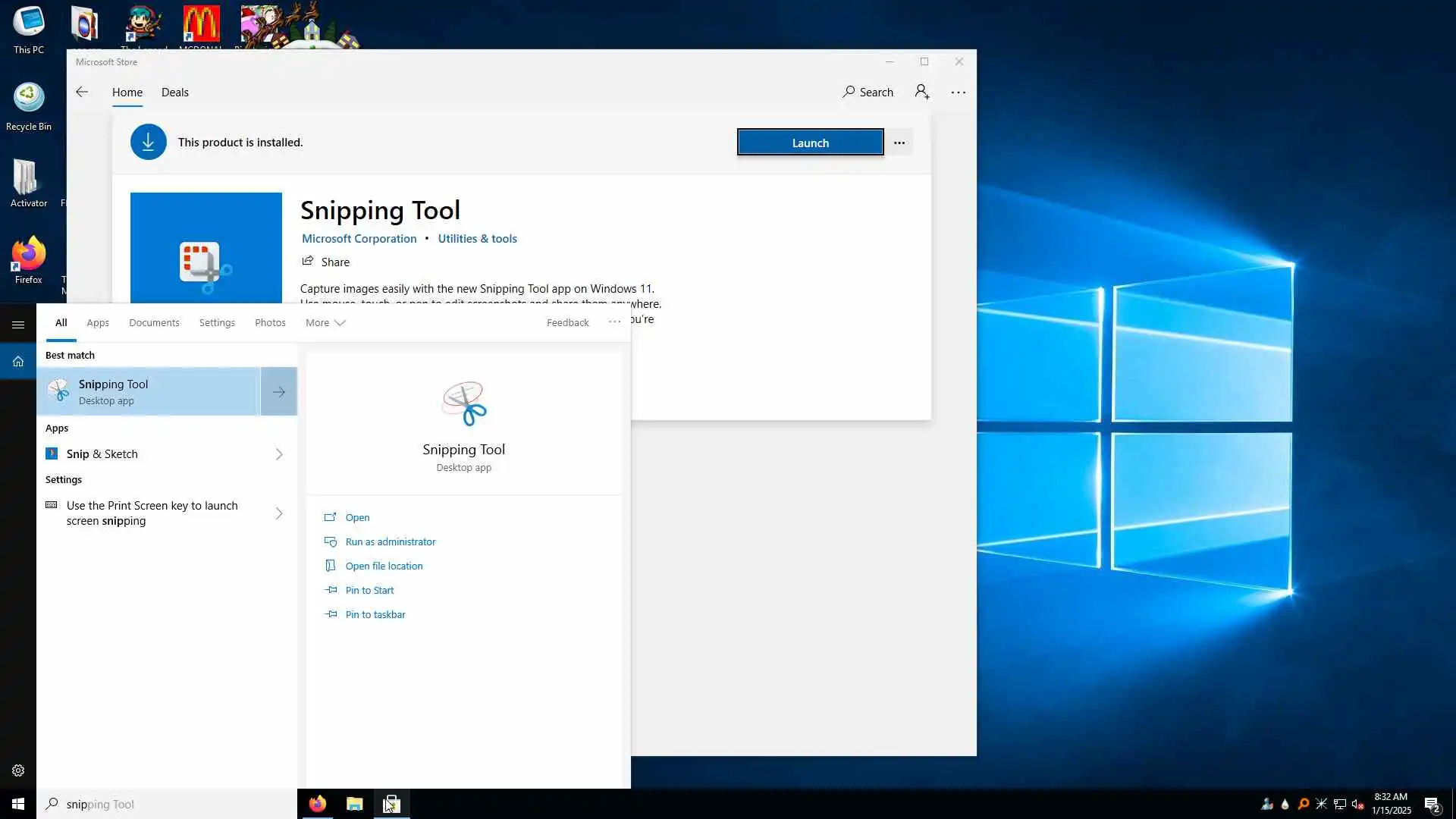Click the Microsoft Store back arrow
1456x819 pixels.
82,92
